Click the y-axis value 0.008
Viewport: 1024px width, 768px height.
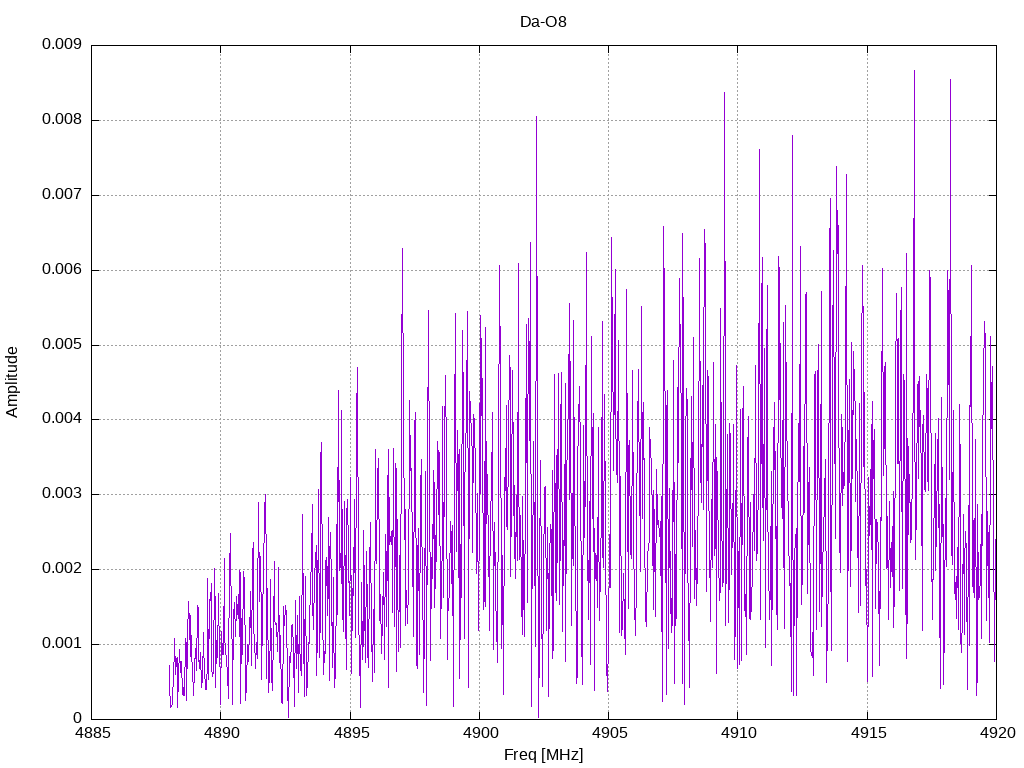(62, 120)
